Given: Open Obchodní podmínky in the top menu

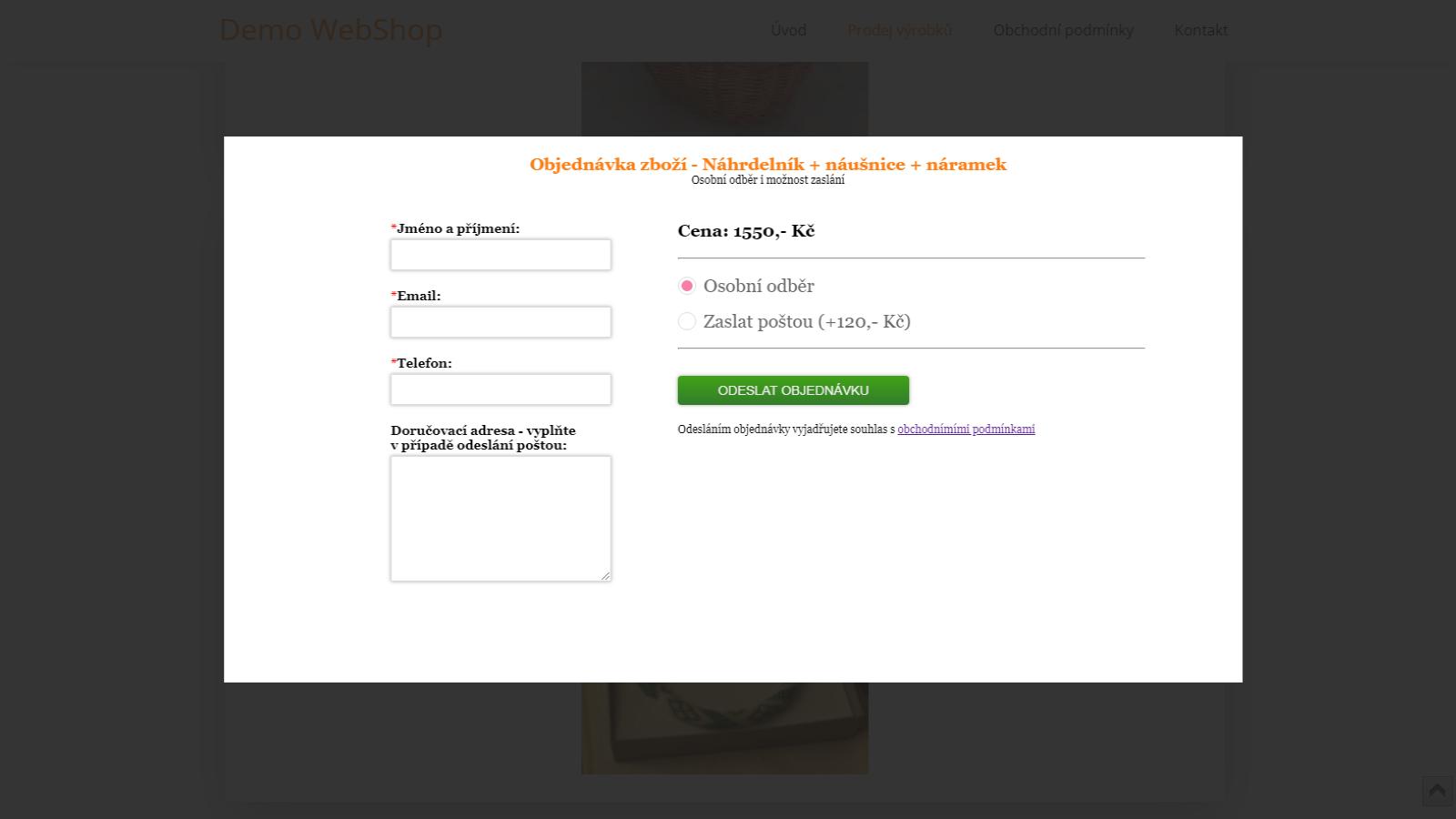Looking at the screenshot, I should [1063, 30].
